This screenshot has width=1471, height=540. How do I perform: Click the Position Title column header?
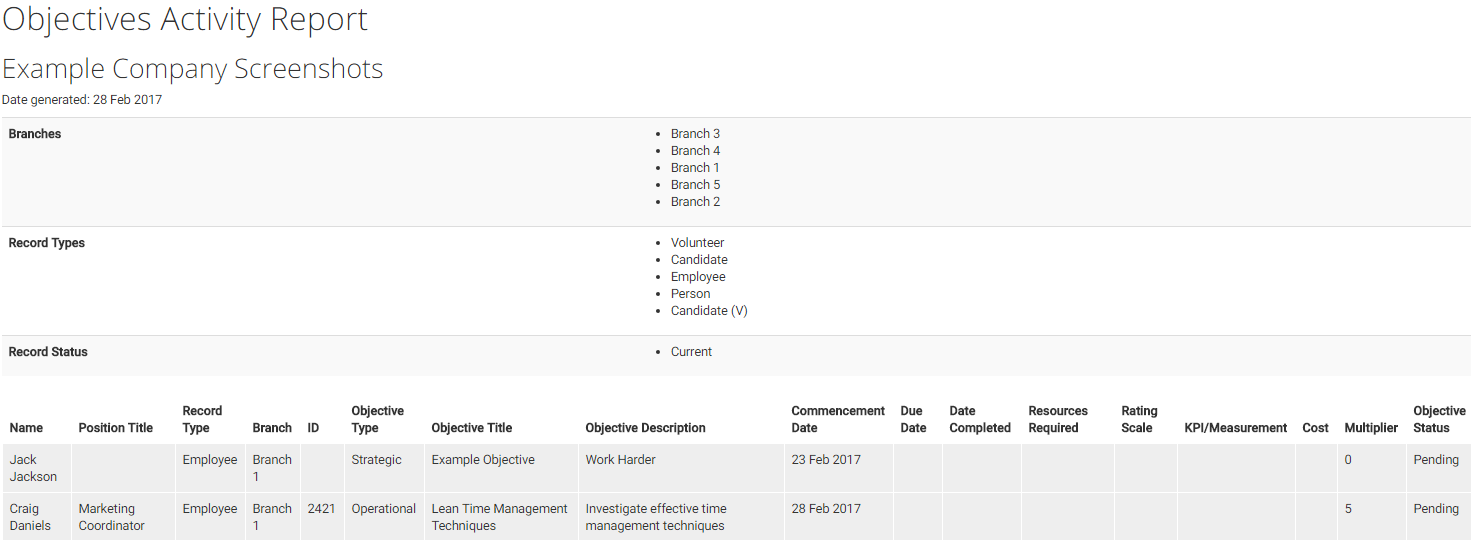coord(116,428)
